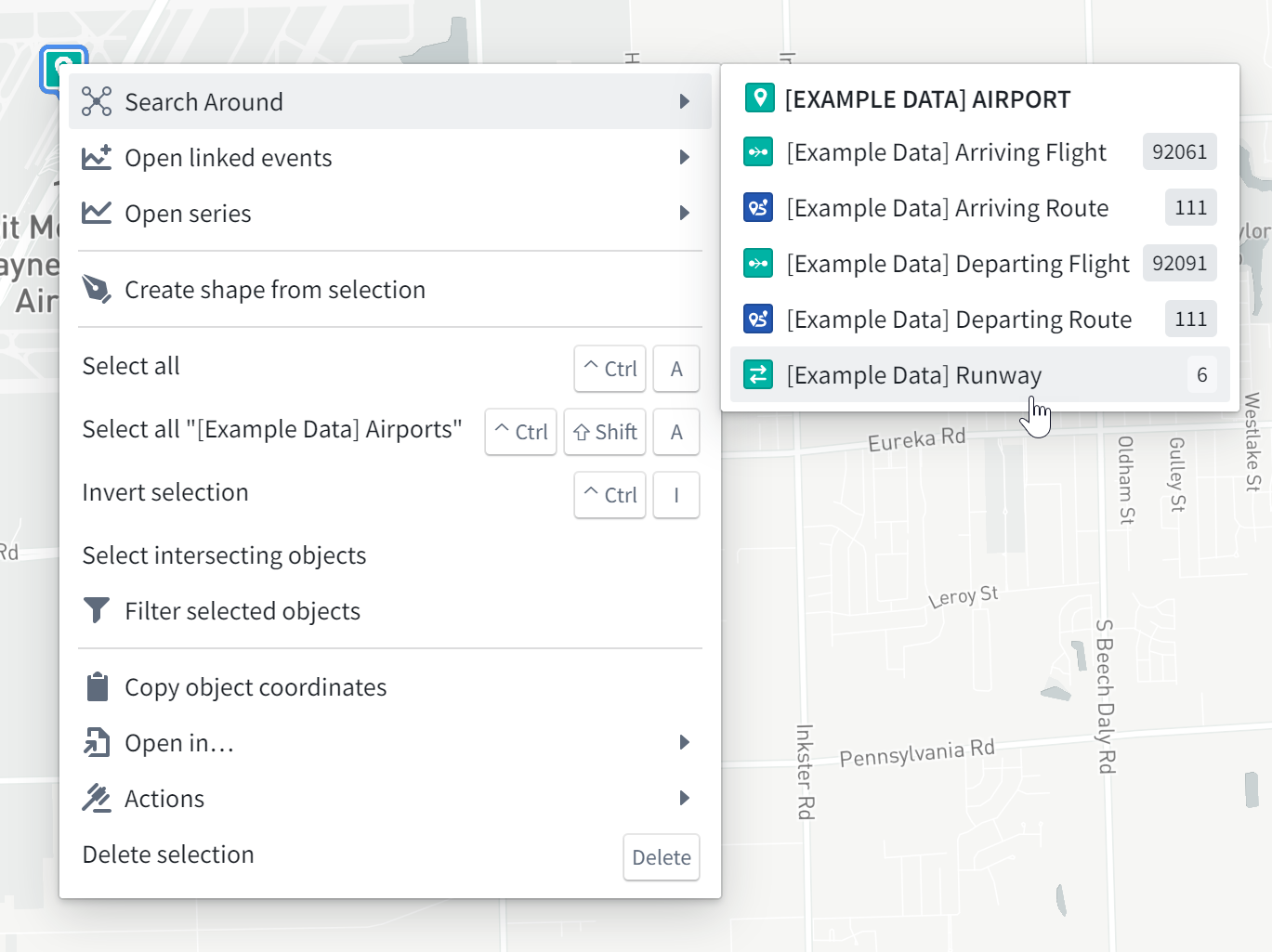Screen dimensions: 1272x952
Task: Choose Create shape from selection
Action: click(390, 289)
